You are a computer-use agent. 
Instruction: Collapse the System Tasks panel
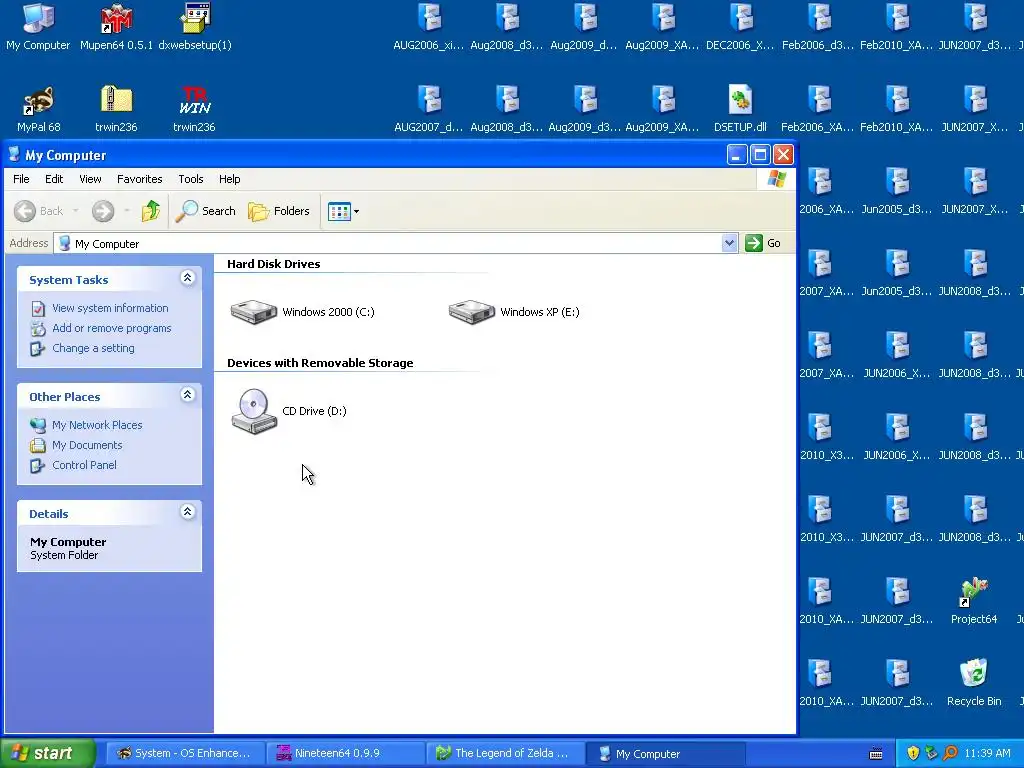pos(187,278)
